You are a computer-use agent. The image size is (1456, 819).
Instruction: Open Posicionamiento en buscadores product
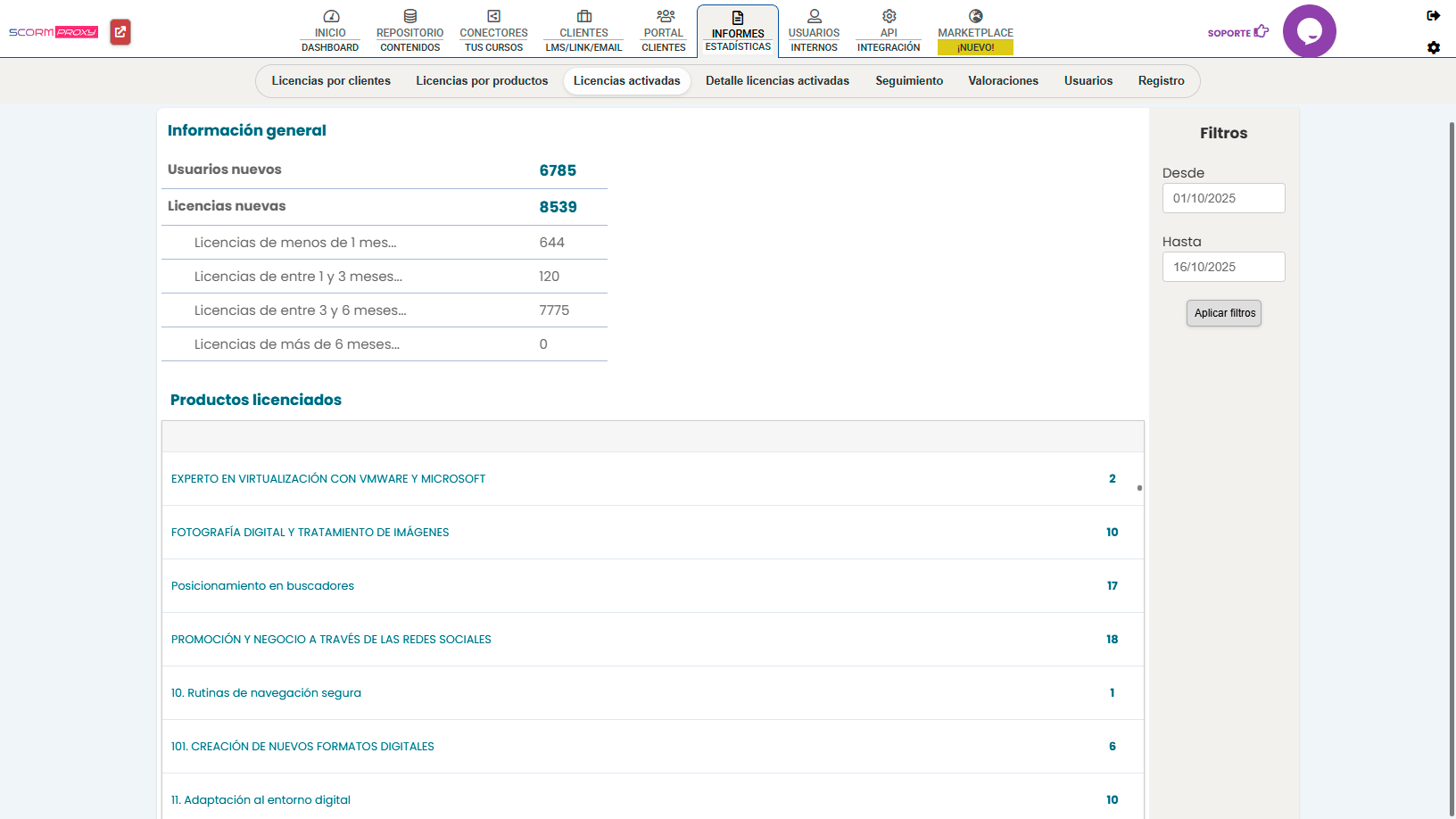(x=262, y=586)
